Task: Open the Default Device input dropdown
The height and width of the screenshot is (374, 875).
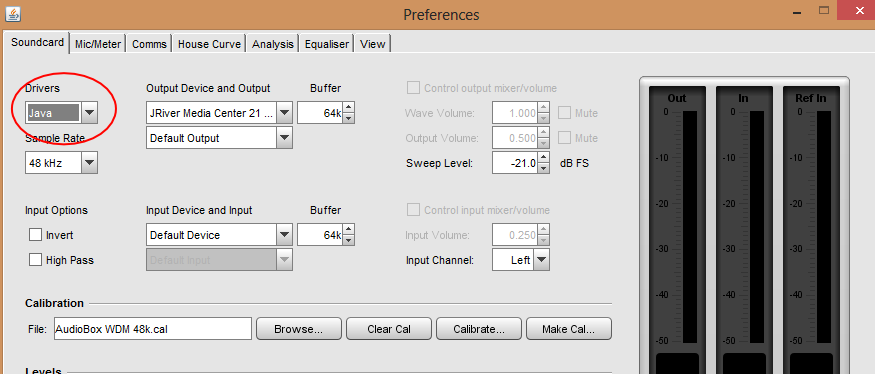Action: [x=219, y=235]
